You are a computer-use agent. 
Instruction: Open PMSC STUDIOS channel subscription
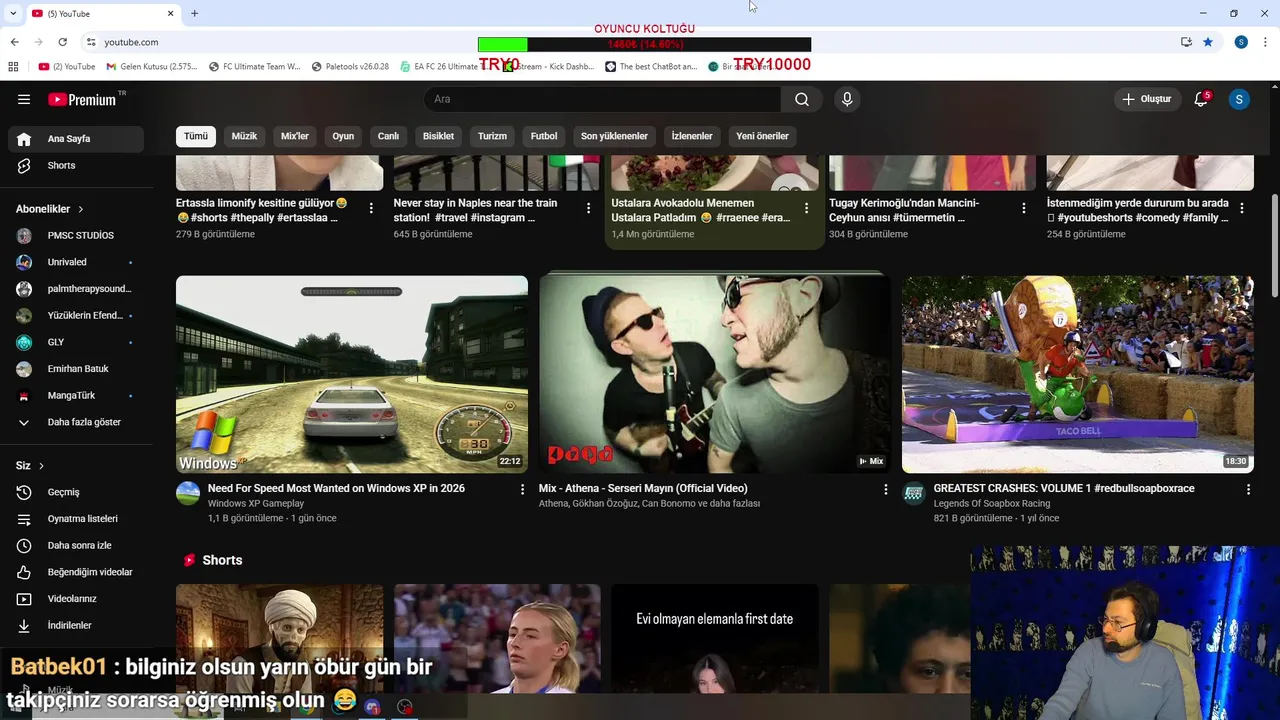pyautogui.click(x=76, y=236)
